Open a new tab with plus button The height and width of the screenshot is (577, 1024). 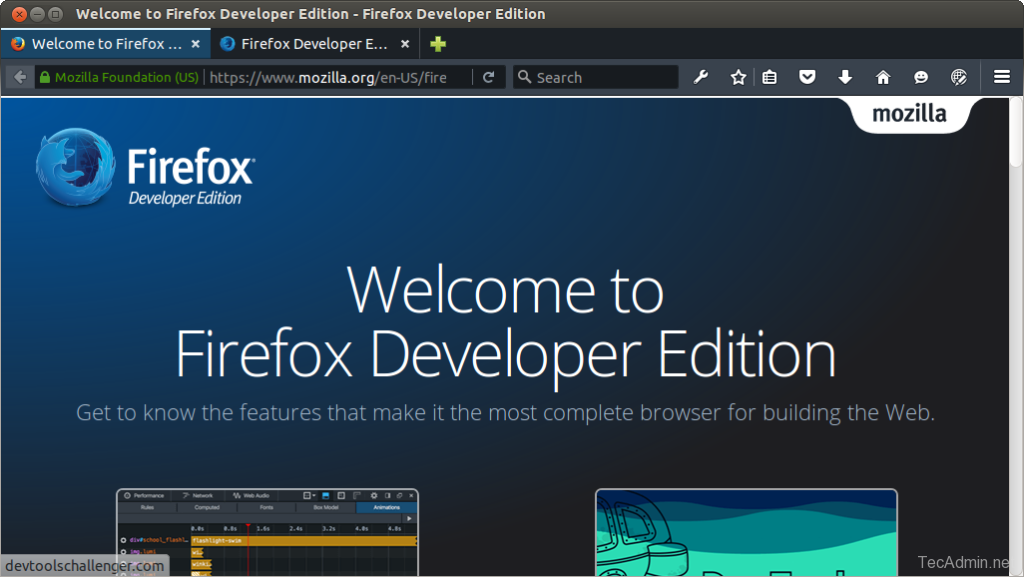438,44
